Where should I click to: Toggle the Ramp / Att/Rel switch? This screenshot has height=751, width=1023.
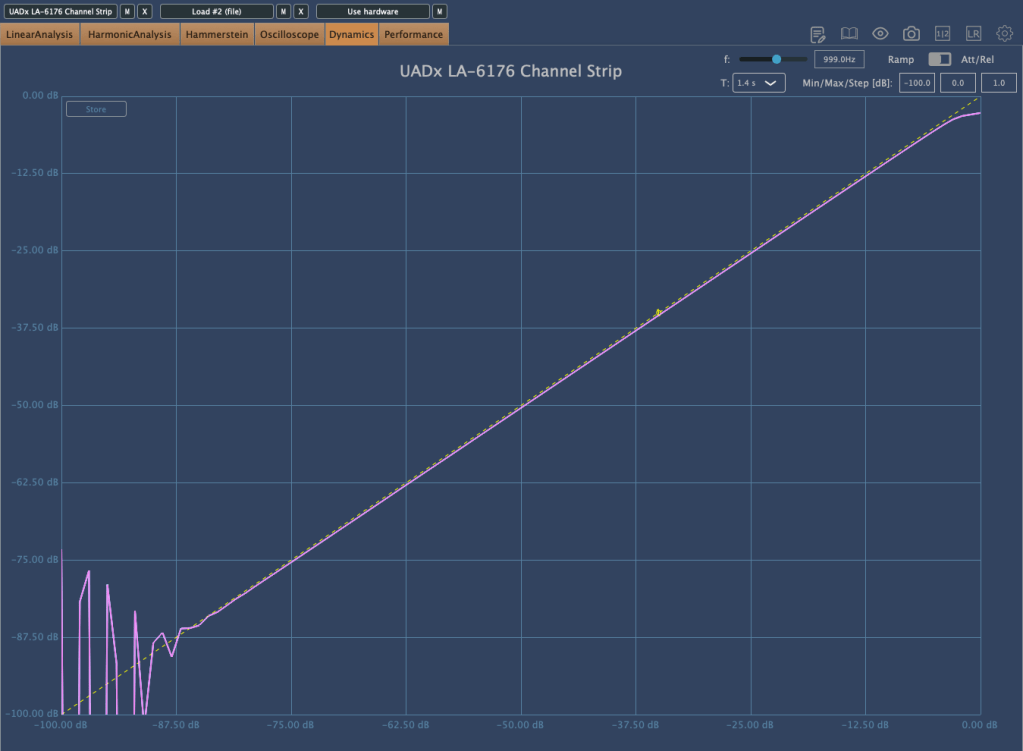(x=939, y=60)
